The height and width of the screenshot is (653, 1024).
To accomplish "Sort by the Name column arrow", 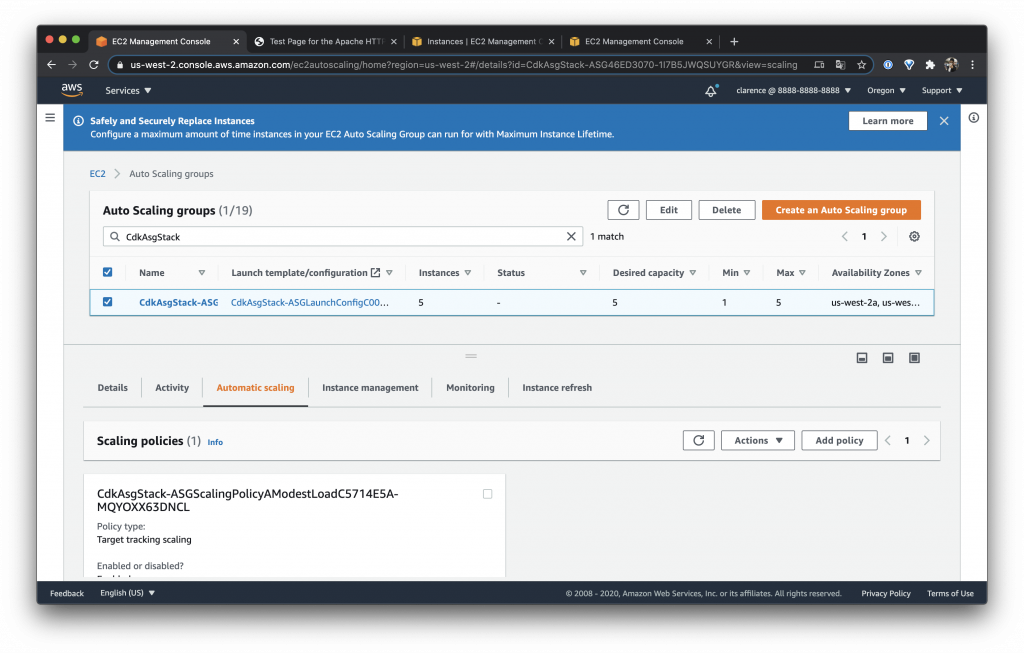I will (202, 272).
